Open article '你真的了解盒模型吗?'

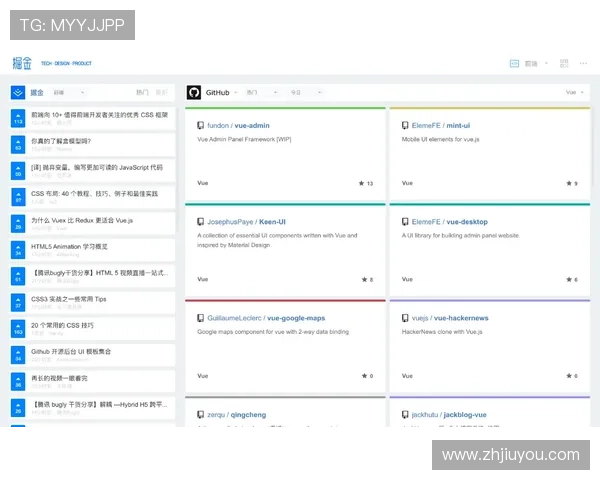tap(61, 141)
